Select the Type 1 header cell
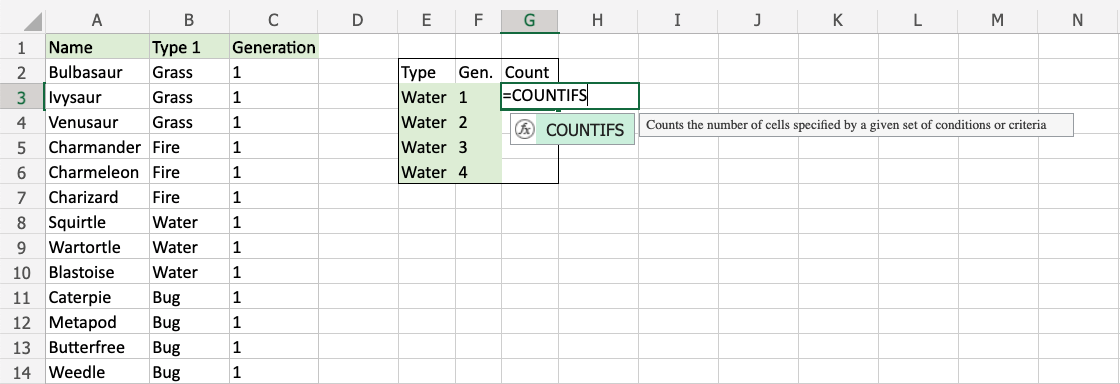The width and height of the screenshot is (1120, 384). [x=189, y=47]
